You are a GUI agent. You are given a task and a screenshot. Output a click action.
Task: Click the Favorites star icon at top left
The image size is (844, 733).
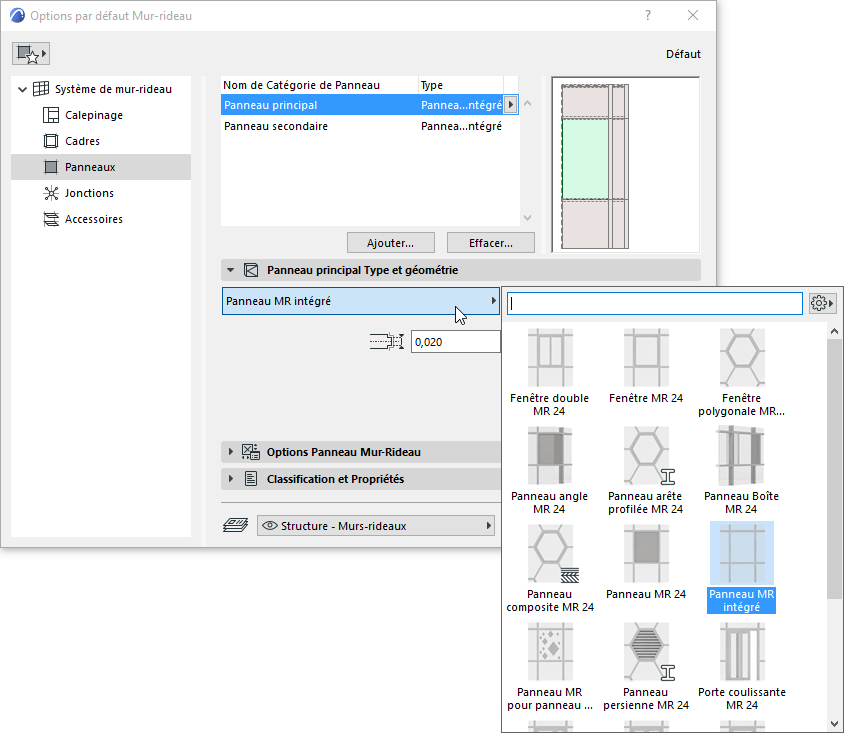(30, 52)
